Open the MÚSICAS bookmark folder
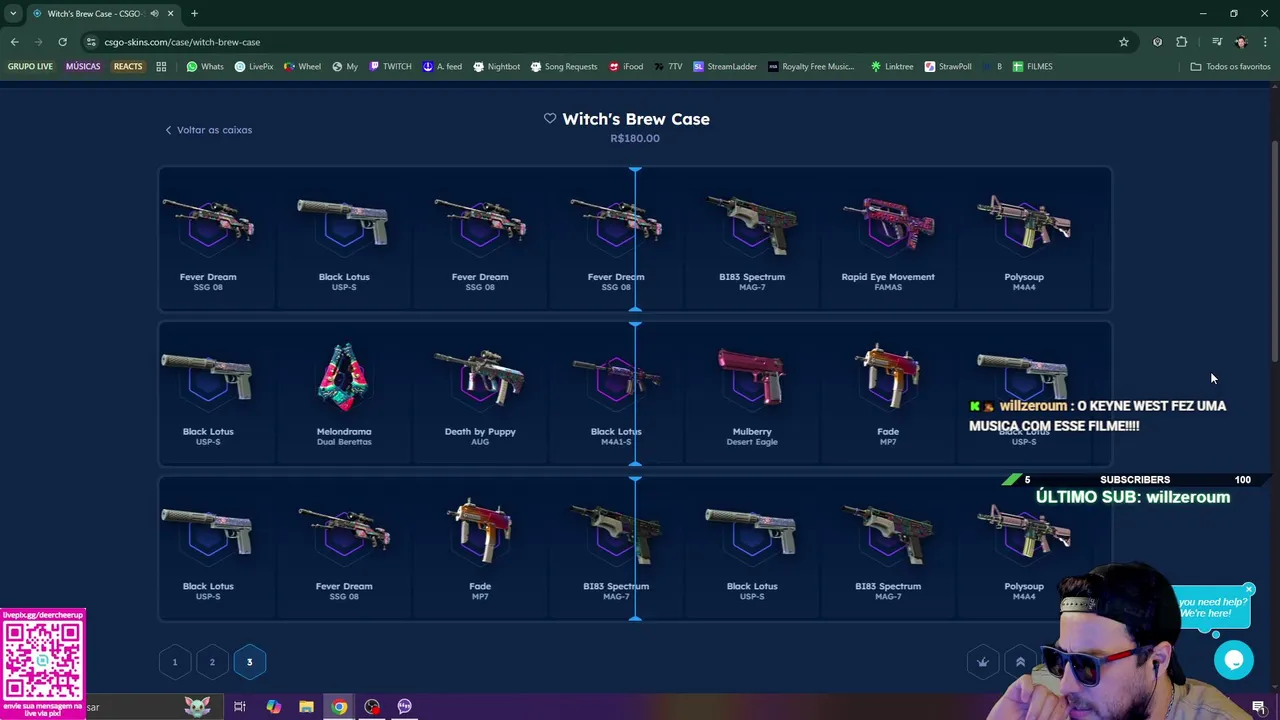This screenshot has height=720, width=1280. (x=83, y=66)
